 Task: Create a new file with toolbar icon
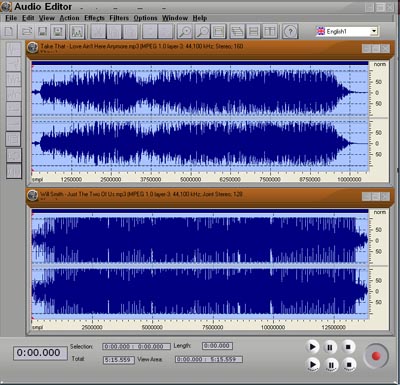(9, 32)
